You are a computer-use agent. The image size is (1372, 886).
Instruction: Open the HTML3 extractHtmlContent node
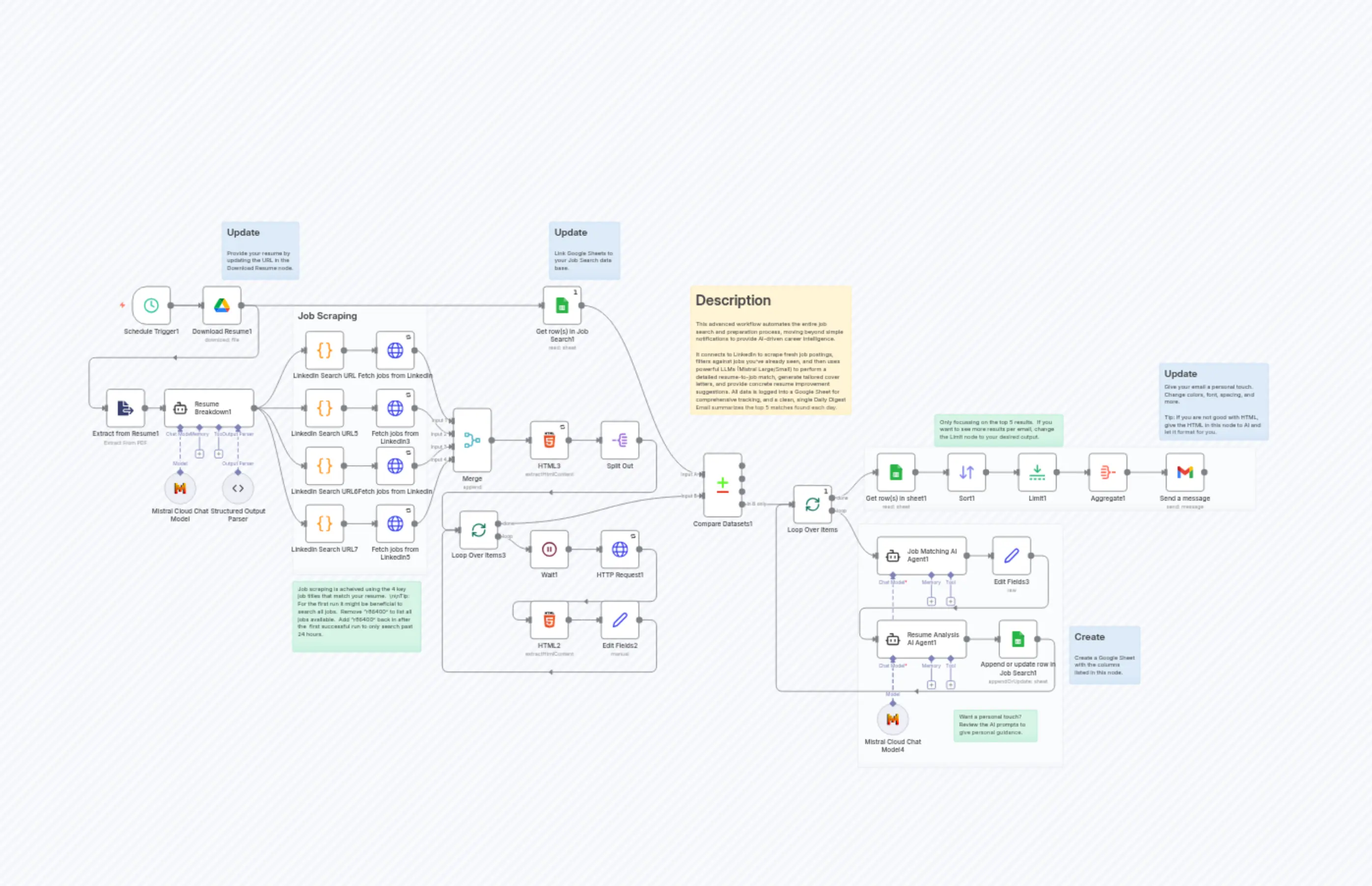click(549, 440)
